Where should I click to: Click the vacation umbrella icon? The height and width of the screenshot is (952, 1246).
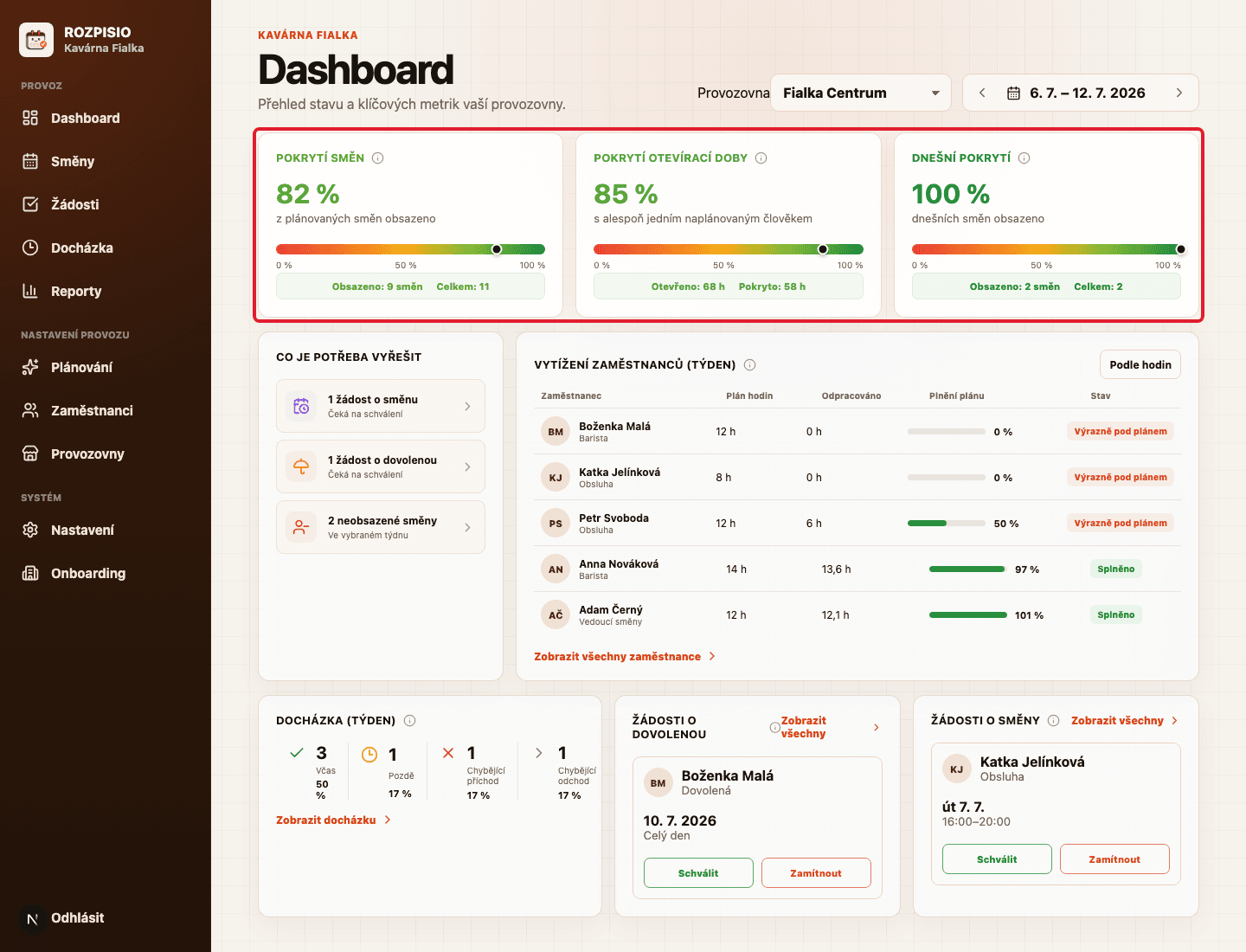point(301,466)
